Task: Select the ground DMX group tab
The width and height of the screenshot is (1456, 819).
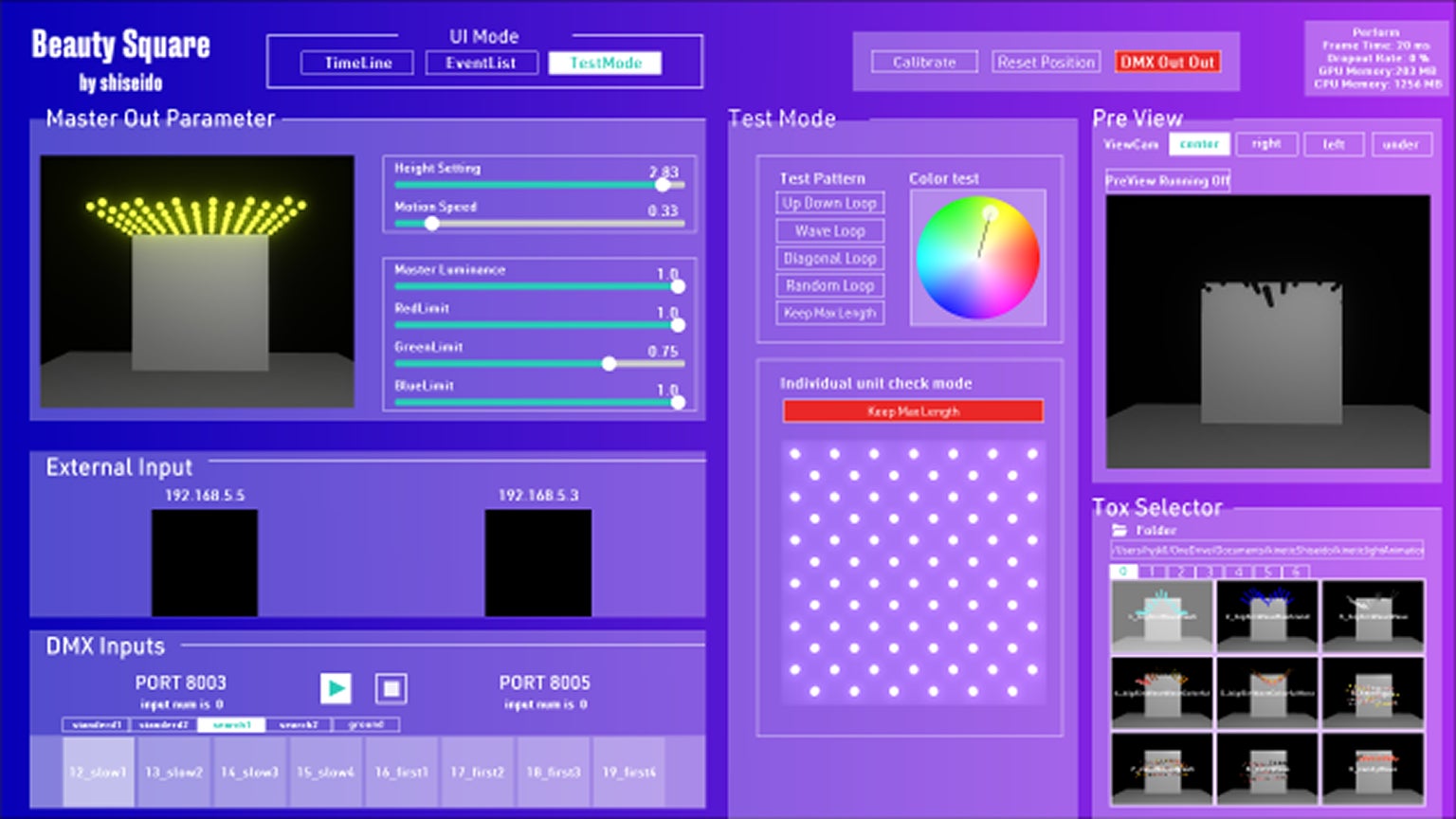Action: 366,724
